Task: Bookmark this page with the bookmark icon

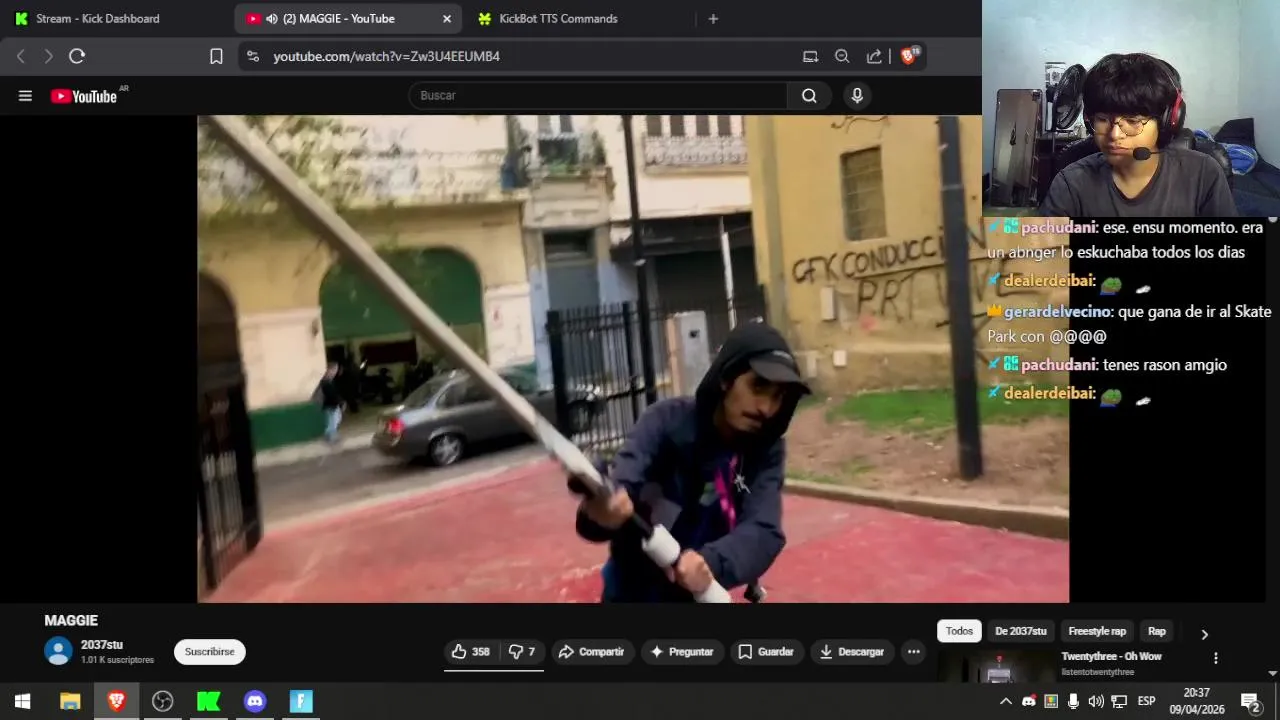Action: [x=216, y=56]
